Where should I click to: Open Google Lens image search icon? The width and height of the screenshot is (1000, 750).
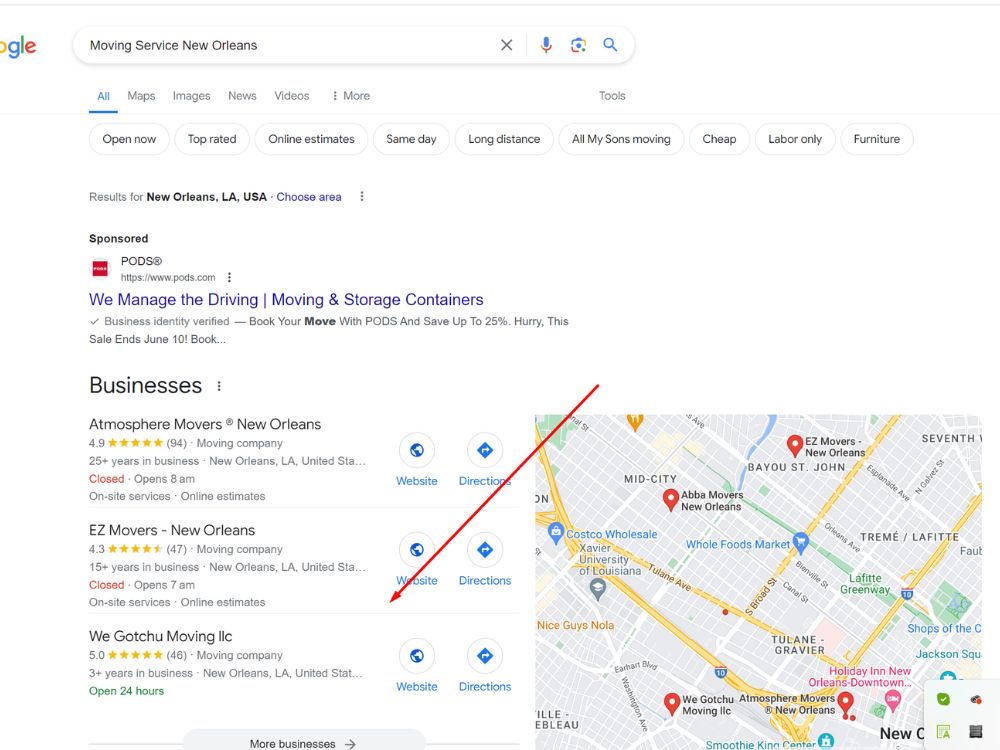[578, 45]
